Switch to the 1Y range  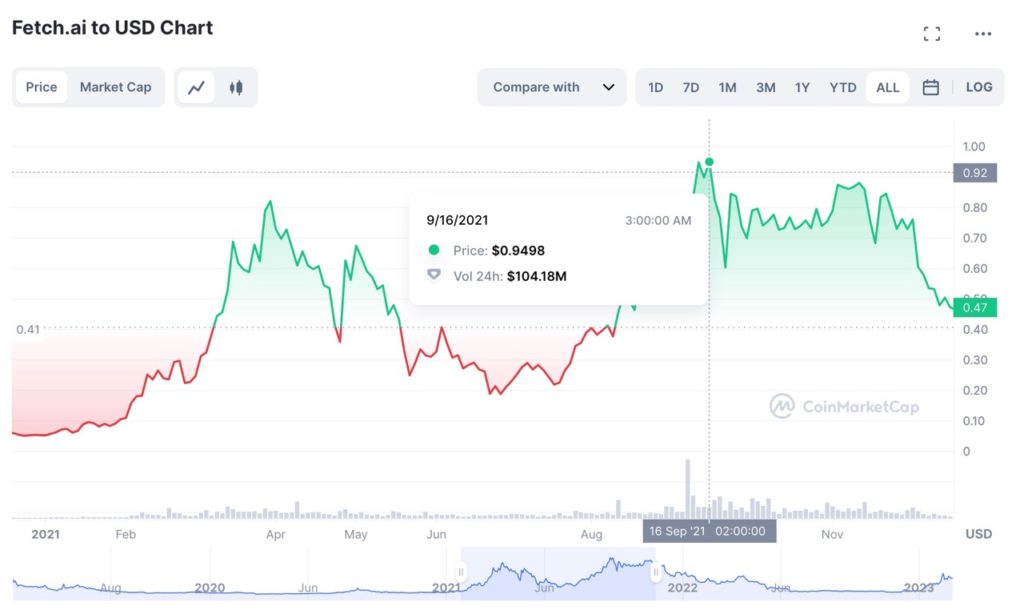pyautogui.click(x=802, y=87)
